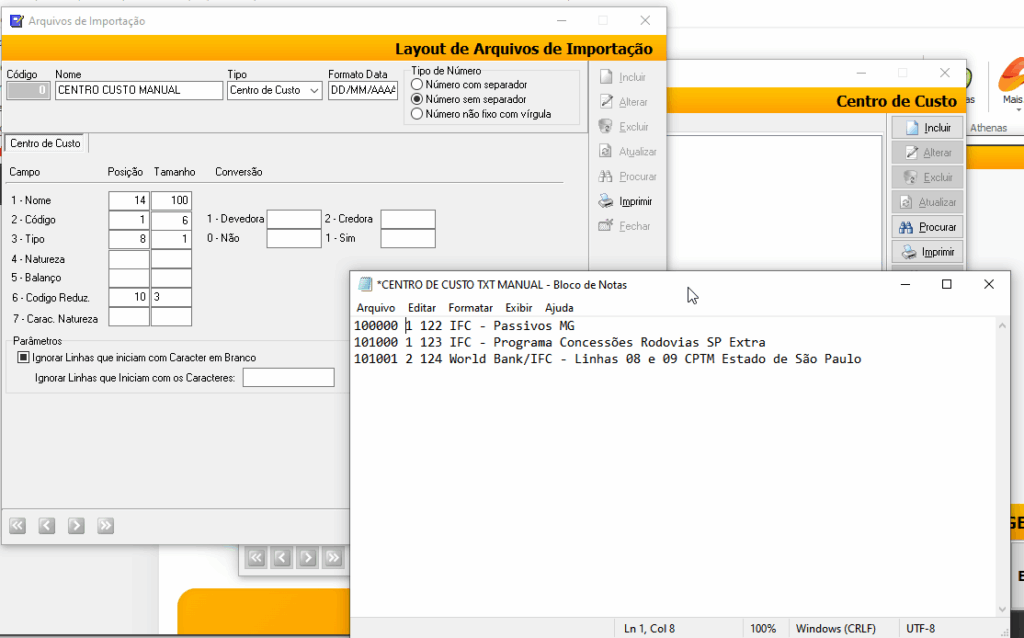Go to first record navigation arrow
The height and width of the screenshot is (638, 1024).
tap(17, 526)
